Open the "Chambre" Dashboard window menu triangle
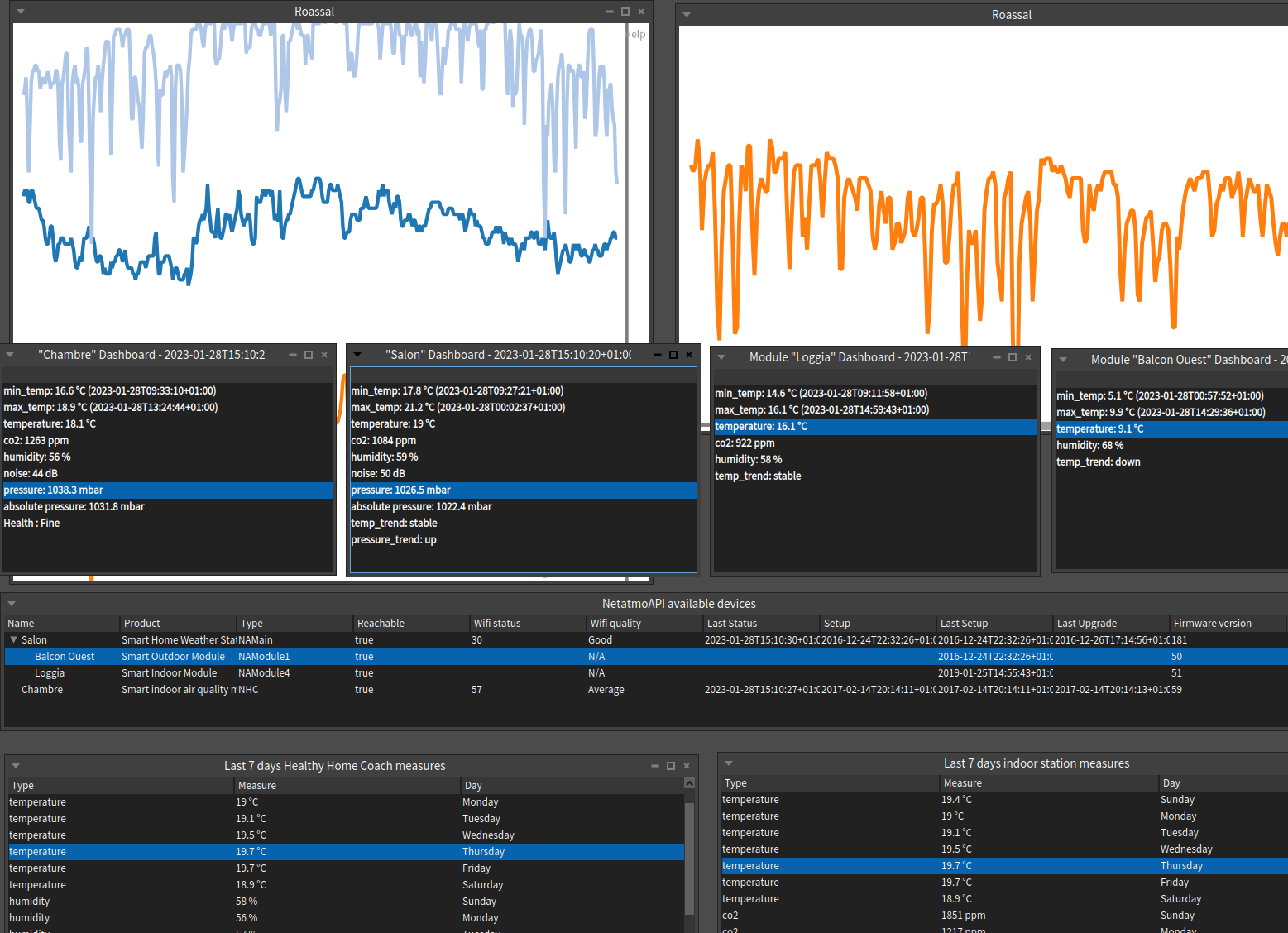 [10, 355]
